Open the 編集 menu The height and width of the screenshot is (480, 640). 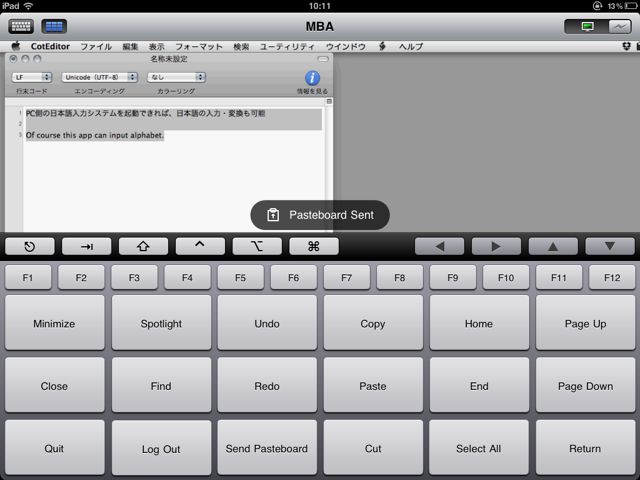tap(130, 47)
